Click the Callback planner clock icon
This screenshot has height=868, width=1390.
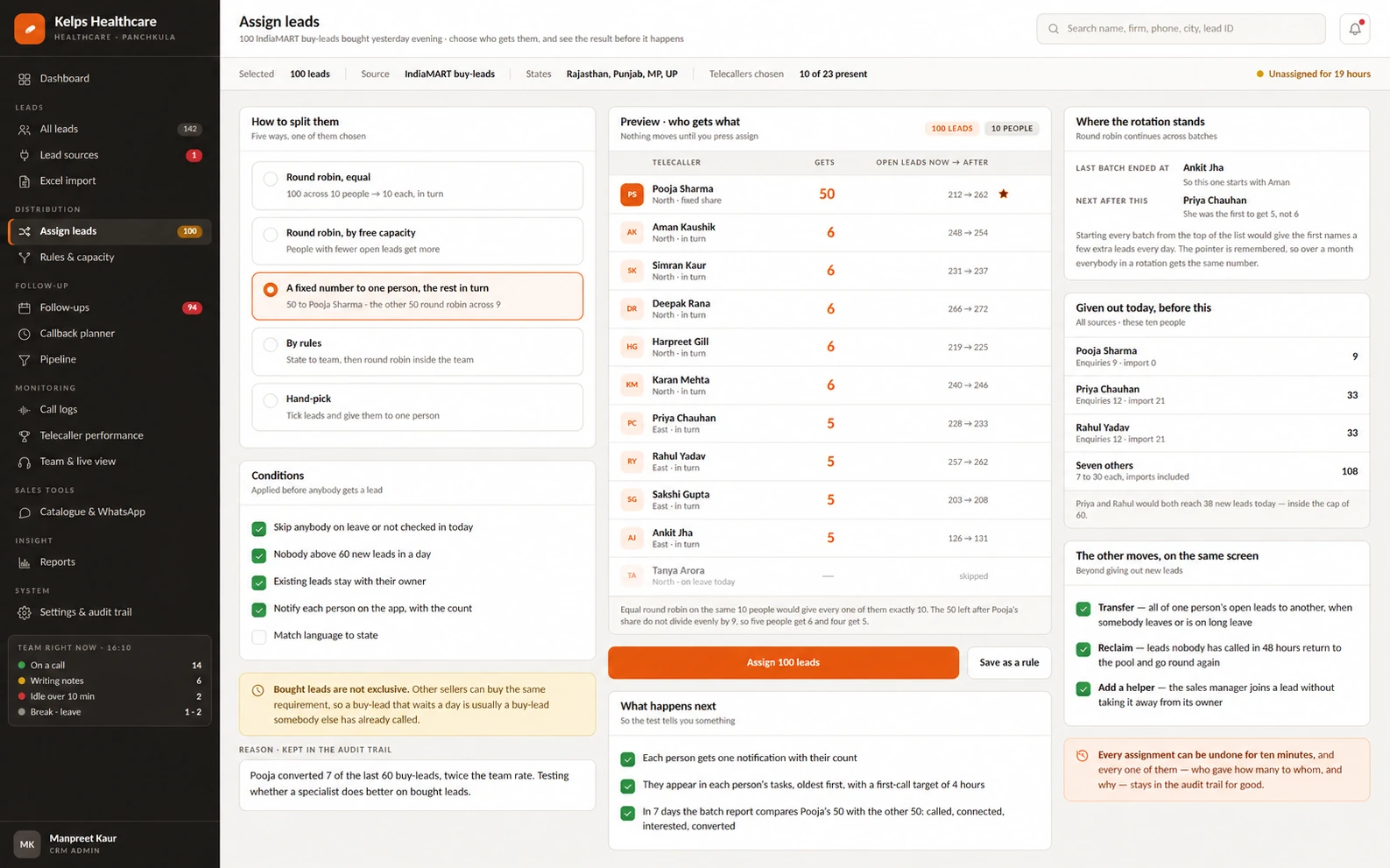pos(25,334)
